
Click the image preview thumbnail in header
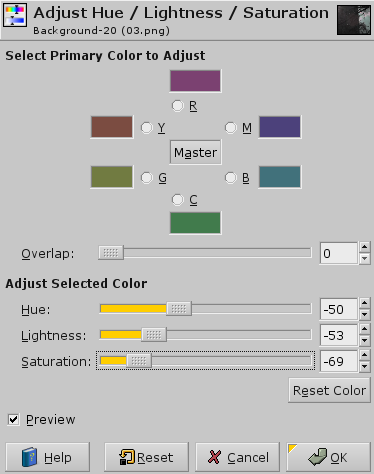354,20
